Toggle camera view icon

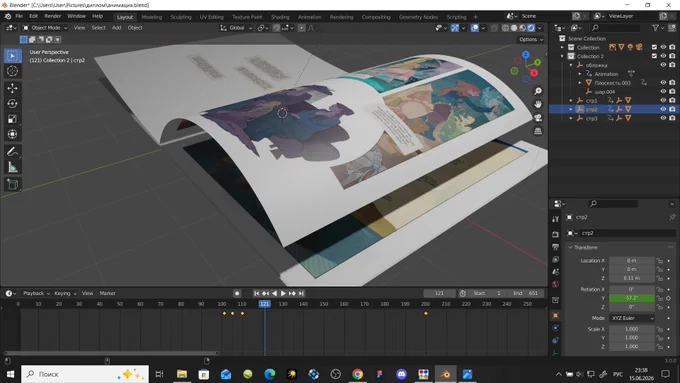tap(538, 118)
